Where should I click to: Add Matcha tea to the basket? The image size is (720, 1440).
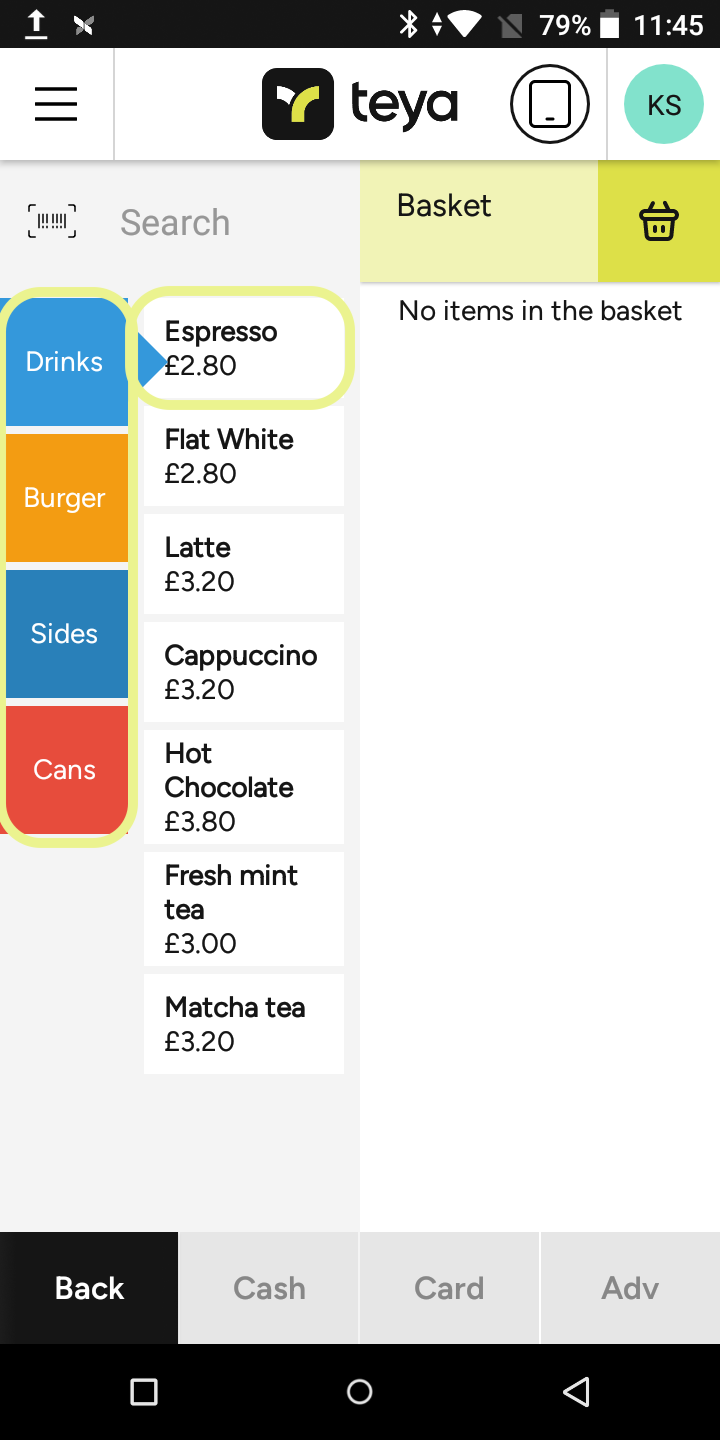click(244, 1024)
